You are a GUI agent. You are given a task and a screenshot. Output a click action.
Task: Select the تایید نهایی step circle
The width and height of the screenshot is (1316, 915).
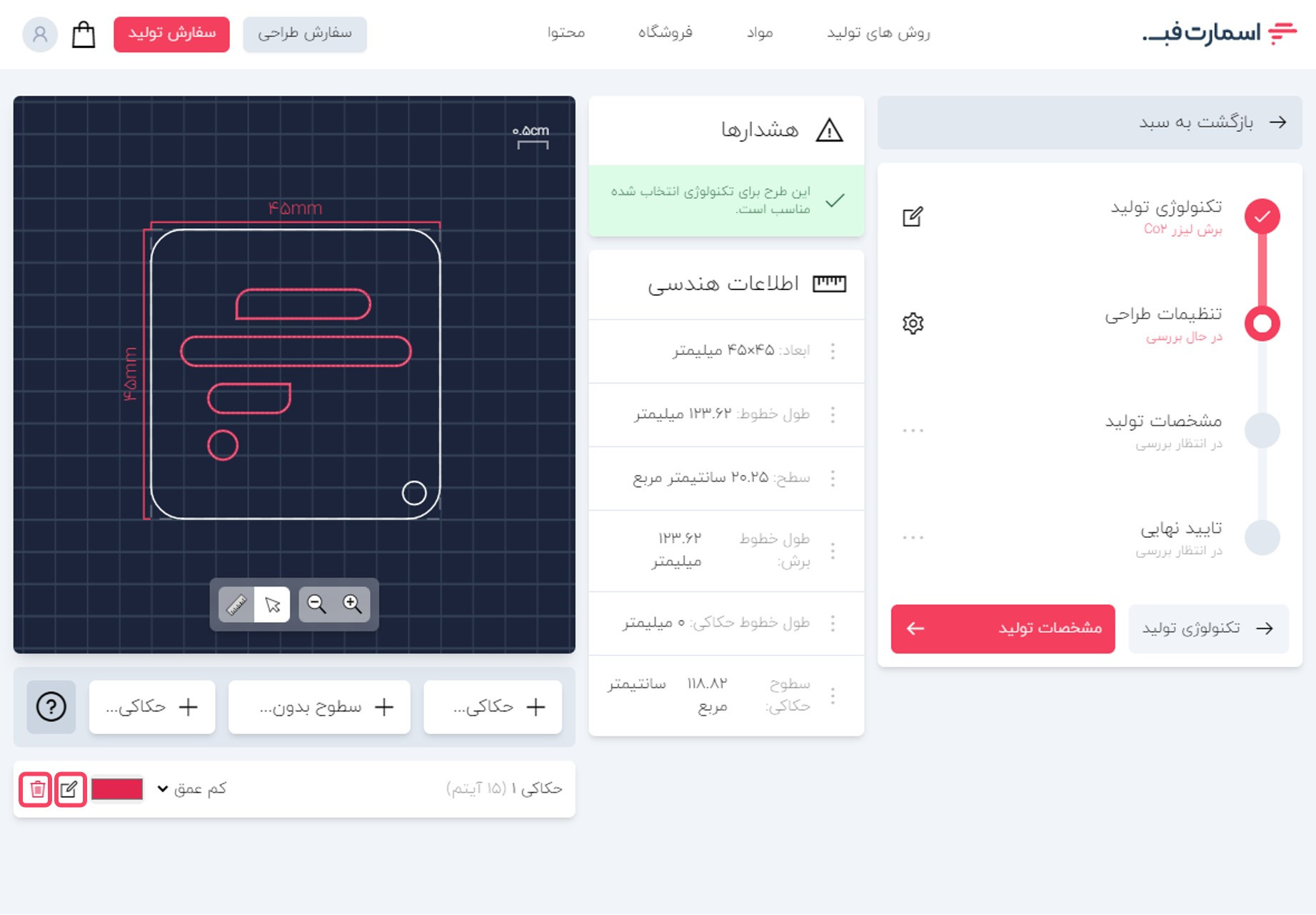(x=1262, y=538)
